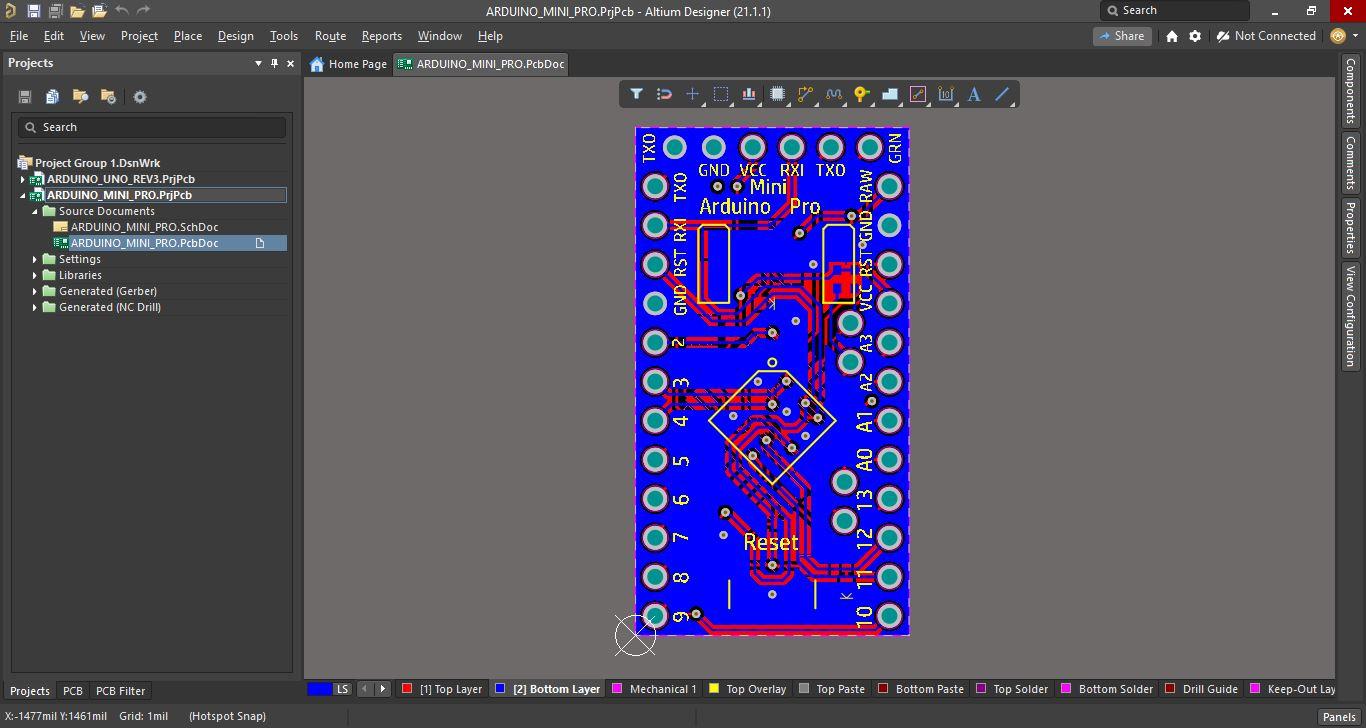Open the File menu
Screen dimensions: 1366x728
coord(19,36)
